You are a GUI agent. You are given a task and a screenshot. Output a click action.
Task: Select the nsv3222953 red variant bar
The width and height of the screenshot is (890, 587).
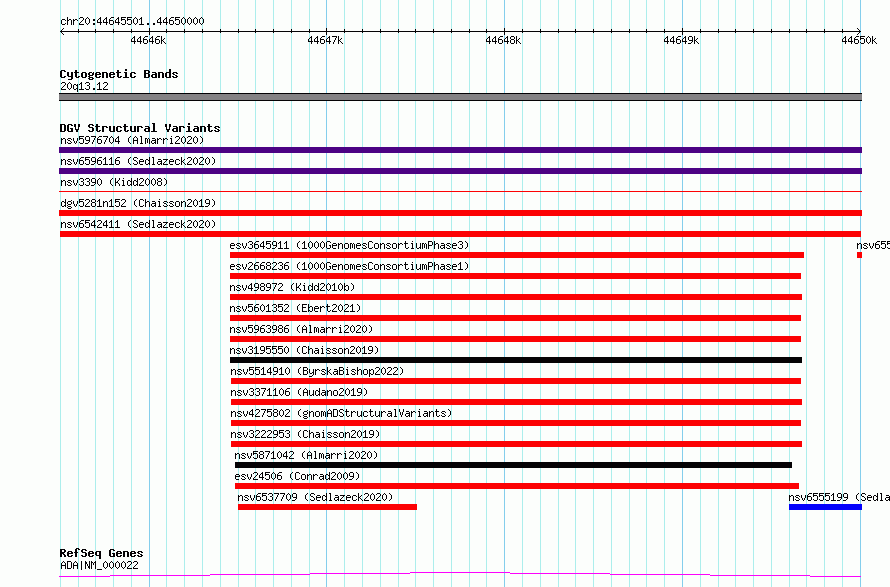pos(517,444)
